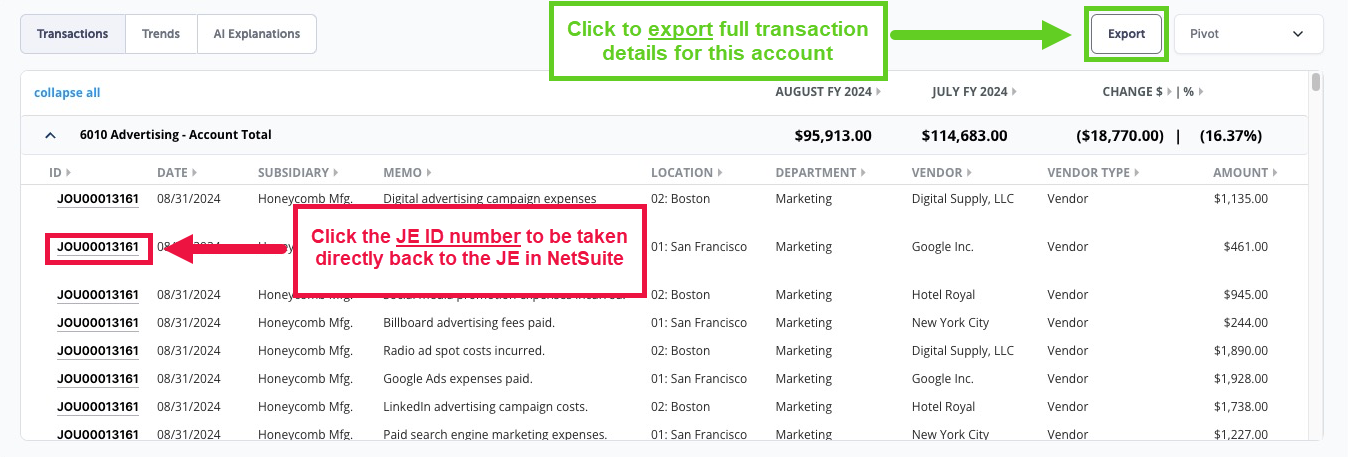Click the collapse all link
The width and height of the screenshot is (1348, 457).
point(67,93)
